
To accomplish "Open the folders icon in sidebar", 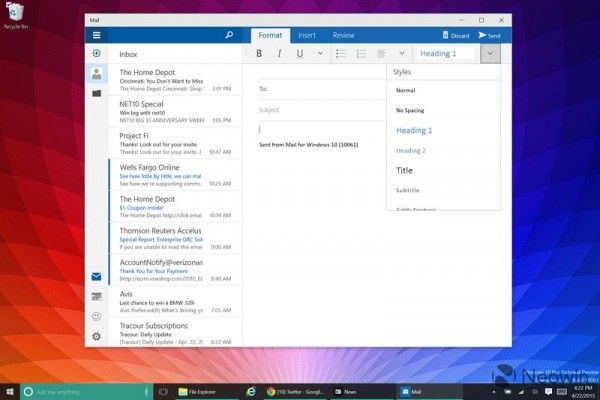I will (x=96, y=93).
